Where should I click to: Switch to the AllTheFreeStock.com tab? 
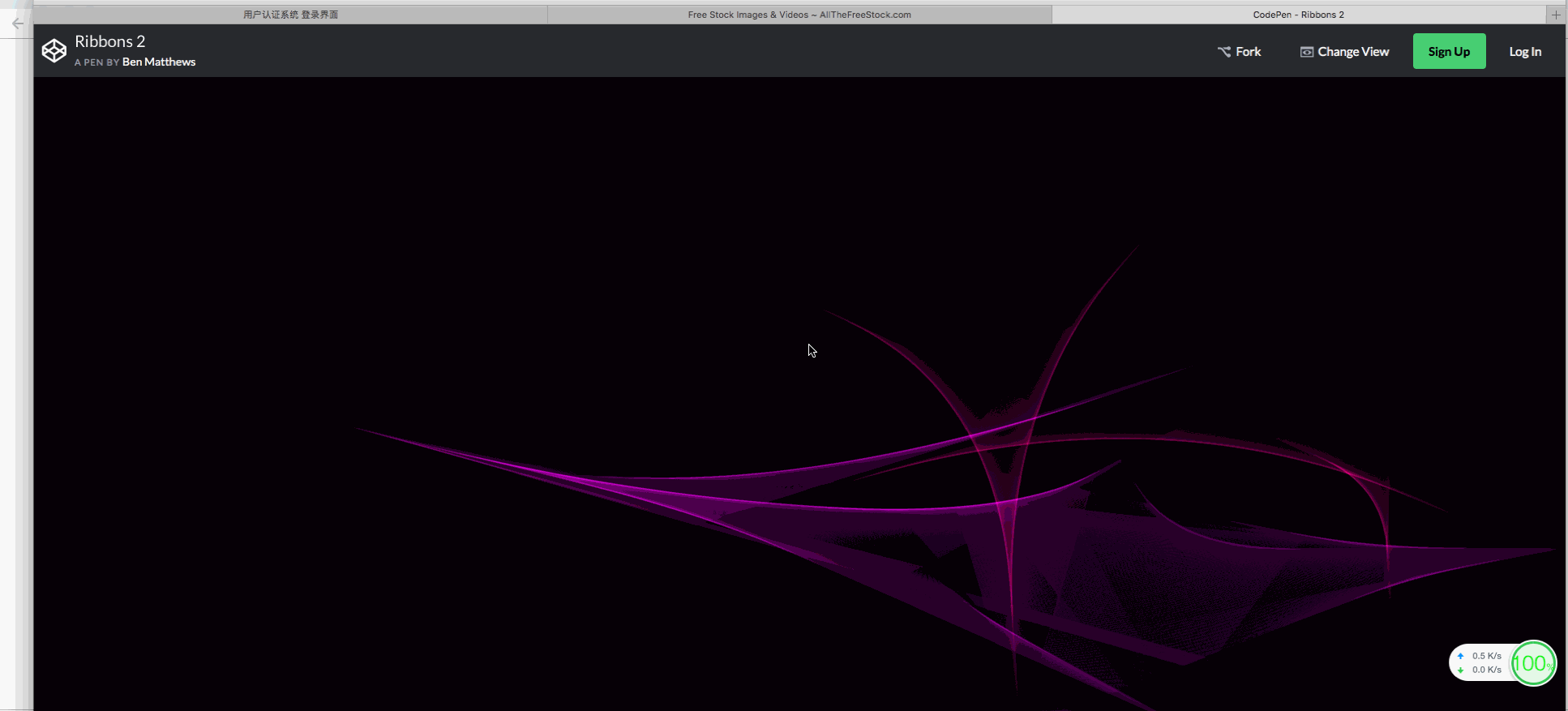[799, 15]
